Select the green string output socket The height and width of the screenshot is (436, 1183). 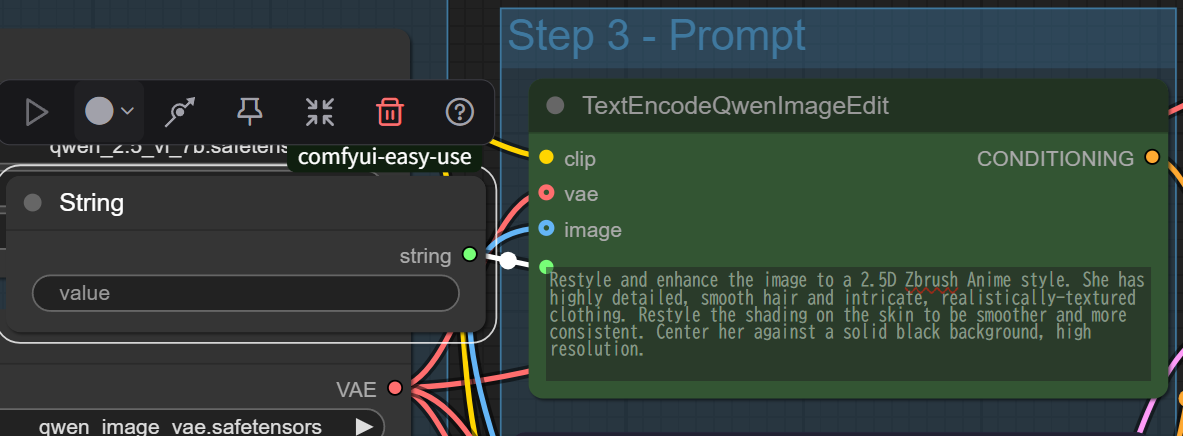click(x=469, y=255)
